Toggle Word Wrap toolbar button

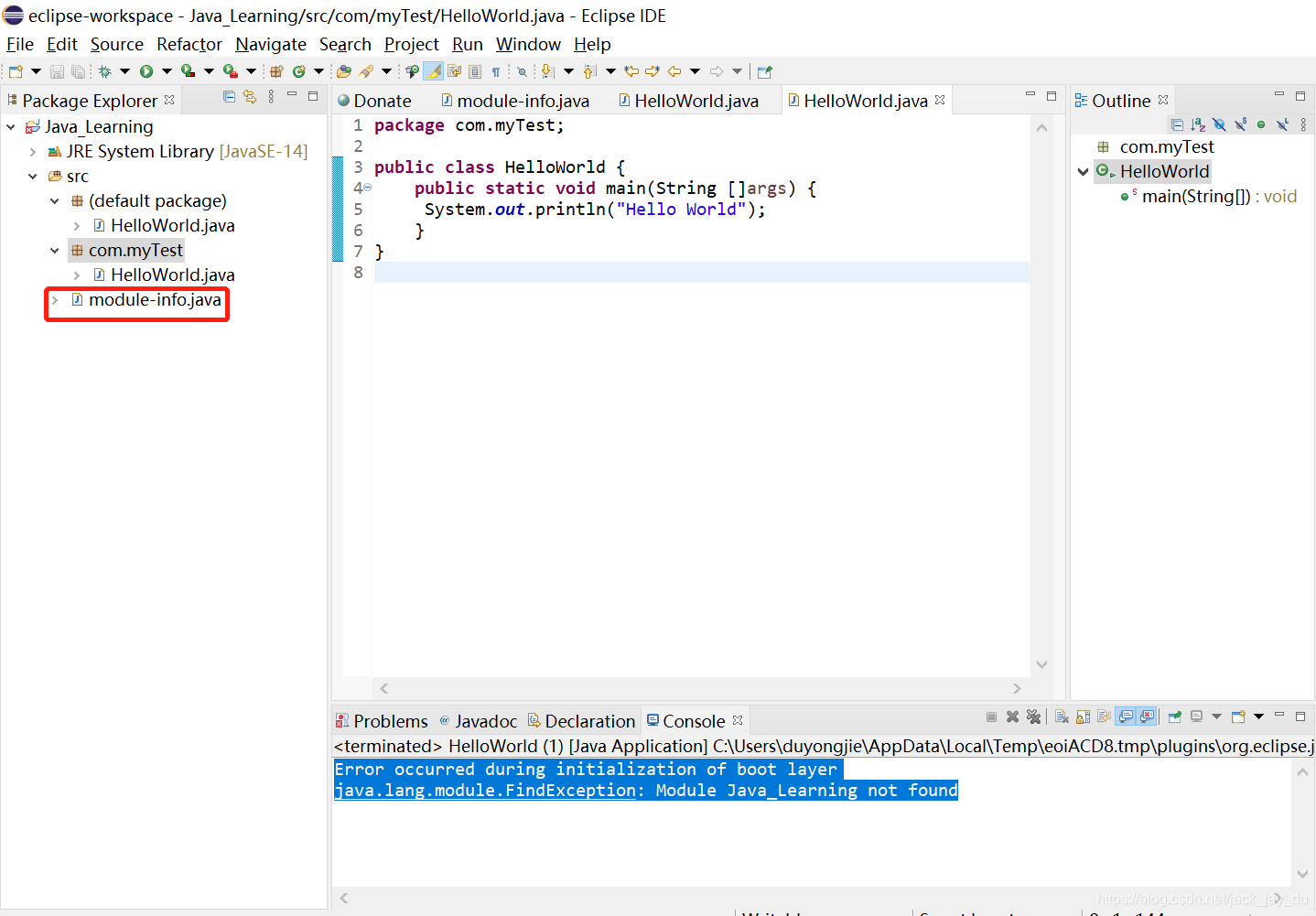(454, 71)
